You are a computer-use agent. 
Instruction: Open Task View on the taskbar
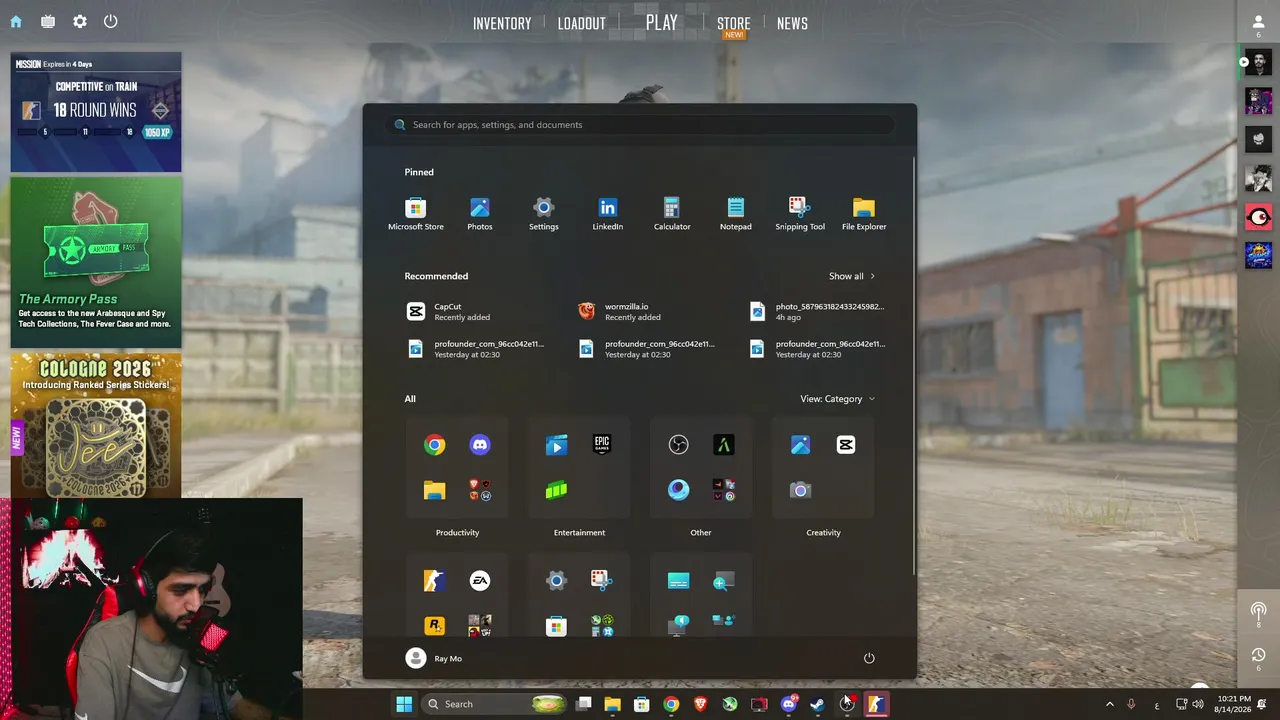click(x=584, y=704)
